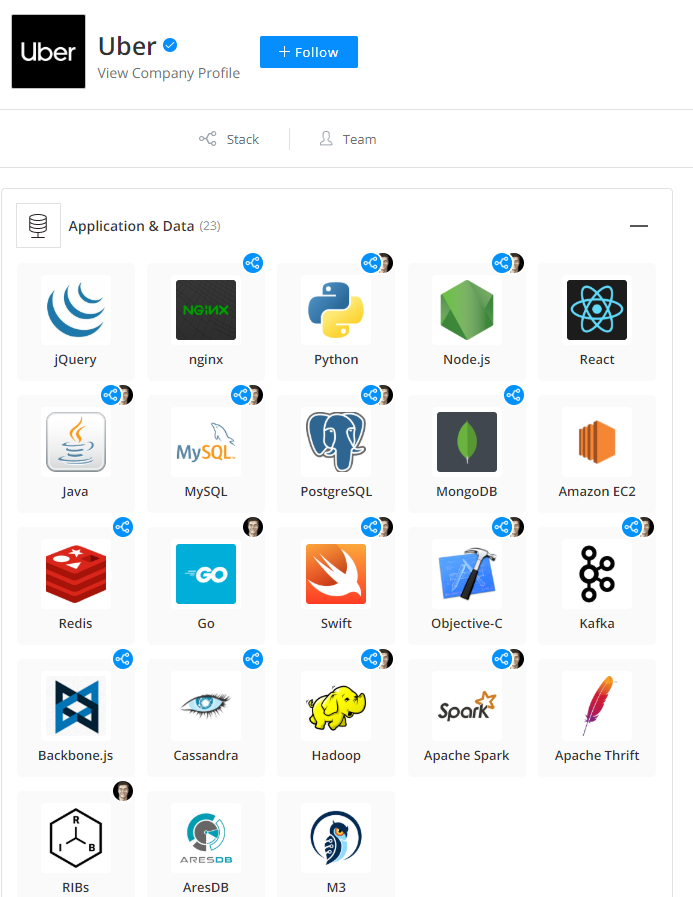The width and height of the screenshot is (693, 897).
Task: Open the Cassandra eye icon
Action: coord(206,706)
